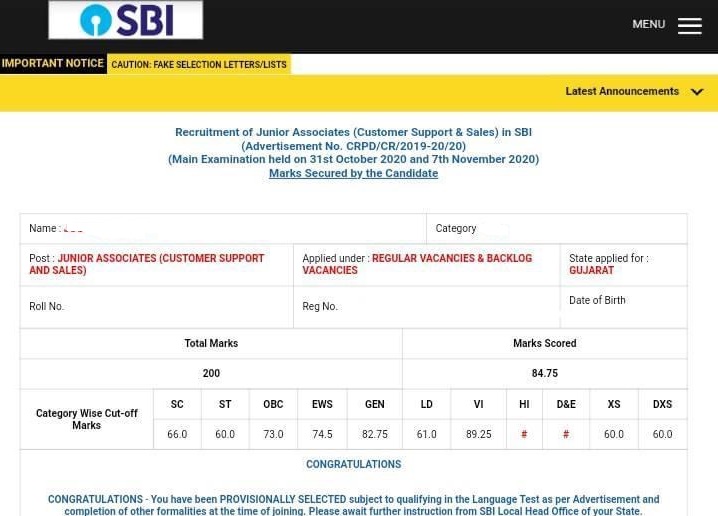Select GEN cut-off value 82.75
The height and width of the screenshot is (516, 718).
point(375,434)
